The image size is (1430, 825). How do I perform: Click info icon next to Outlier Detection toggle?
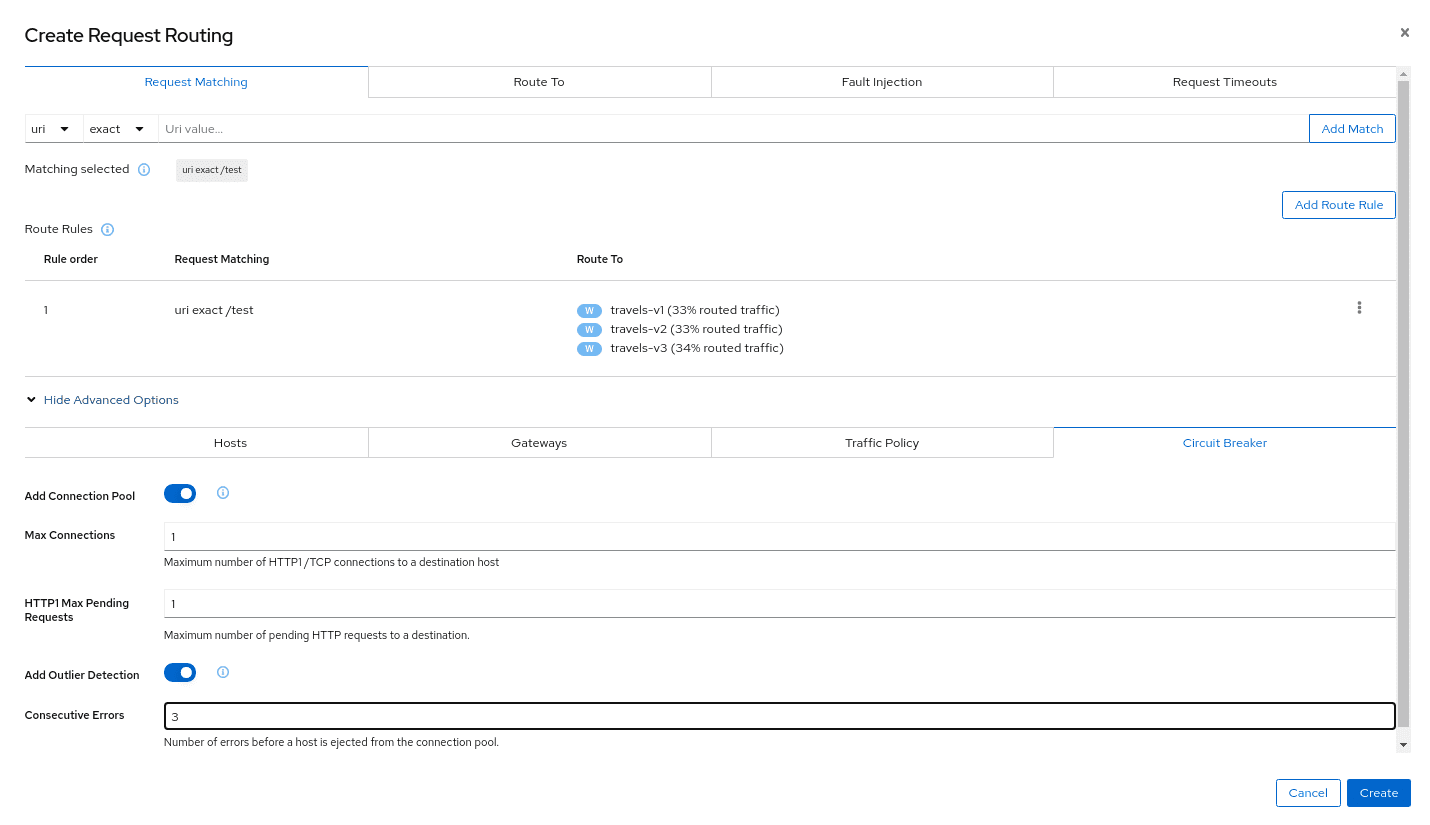pos(223,673)
